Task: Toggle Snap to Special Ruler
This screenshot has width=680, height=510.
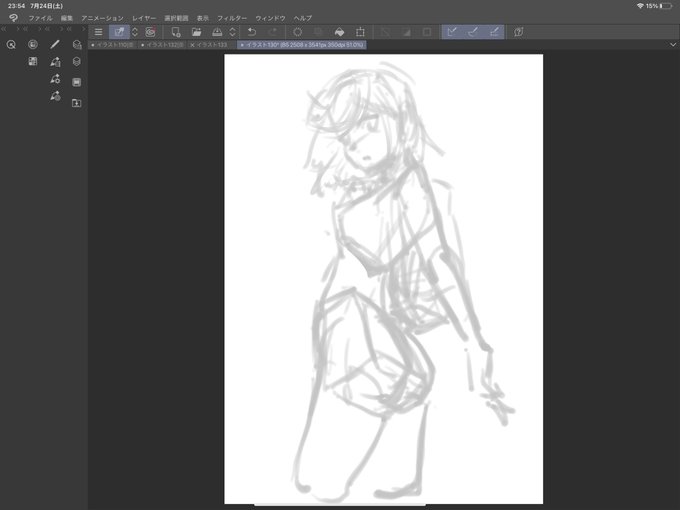Action: coord(473,32)
